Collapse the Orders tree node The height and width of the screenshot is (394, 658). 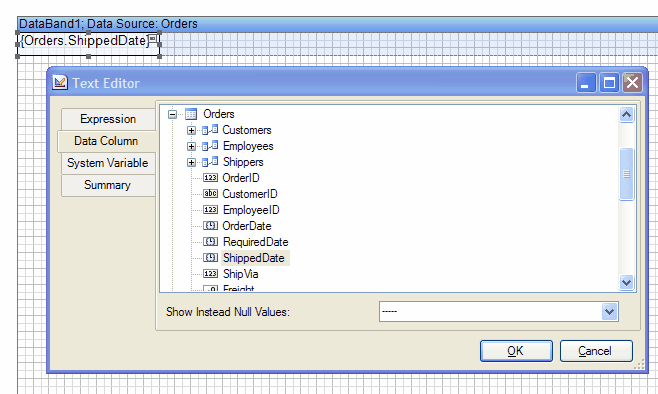pos(172,114)
